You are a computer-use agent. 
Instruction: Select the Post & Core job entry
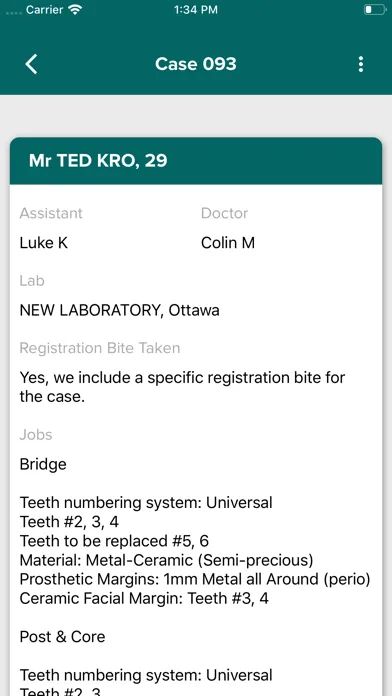[x=63, y=637]
